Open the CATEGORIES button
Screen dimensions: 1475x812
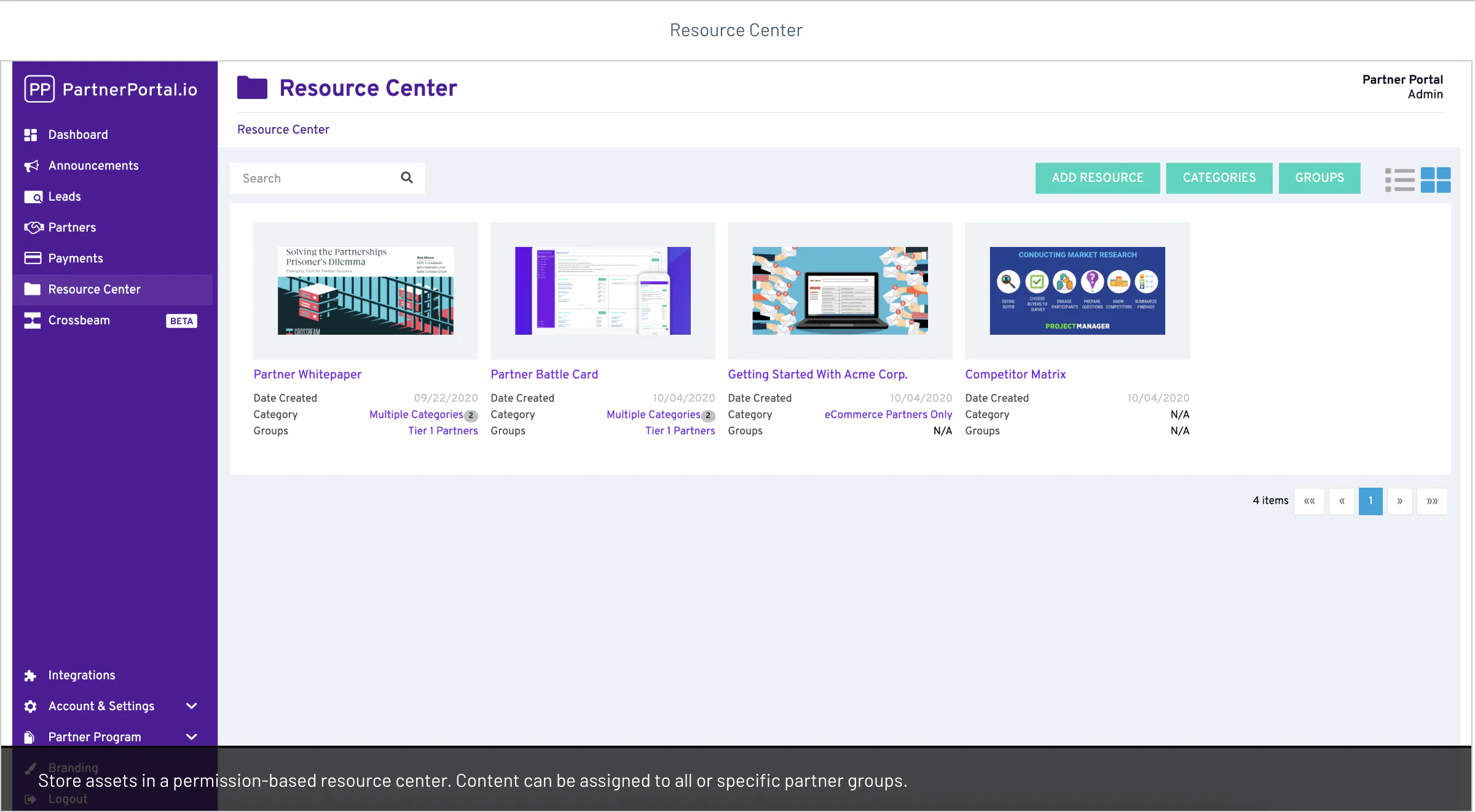click(1219, 178)
